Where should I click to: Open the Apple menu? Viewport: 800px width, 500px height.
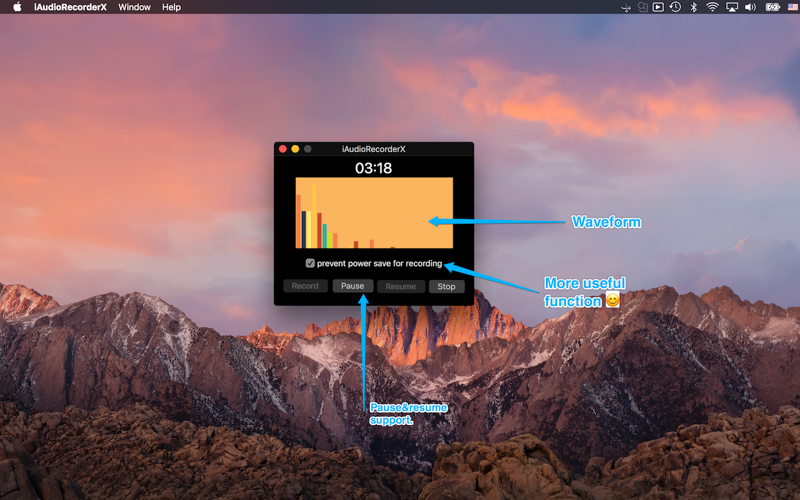click(x=17, y=7)
